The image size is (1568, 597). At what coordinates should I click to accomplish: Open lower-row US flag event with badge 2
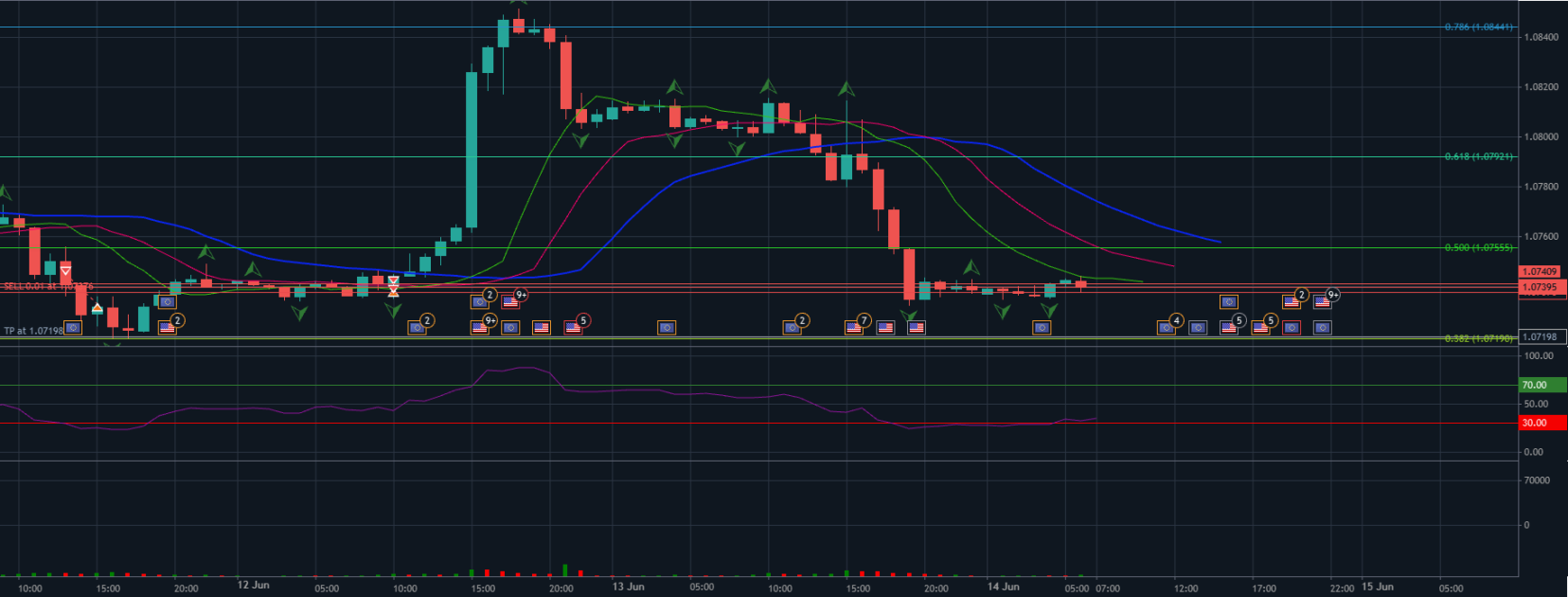point(168,328)
